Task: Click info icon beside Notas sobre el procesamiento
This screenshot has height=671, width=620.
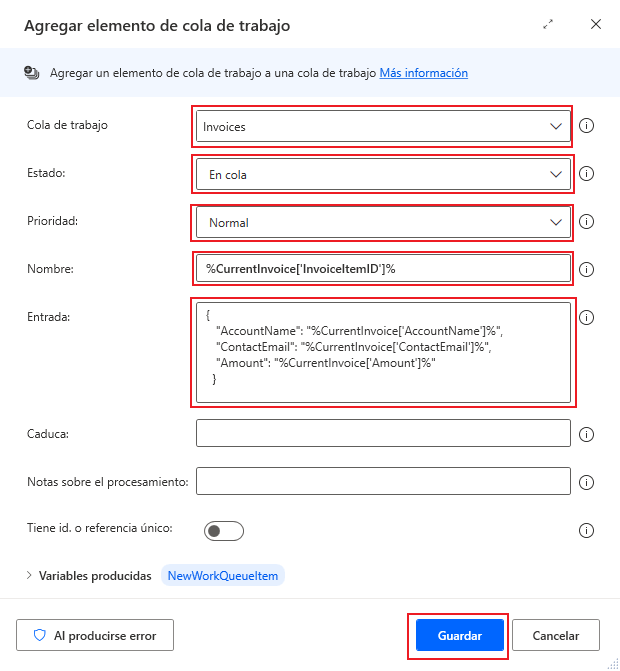Action: coord(587,482)
